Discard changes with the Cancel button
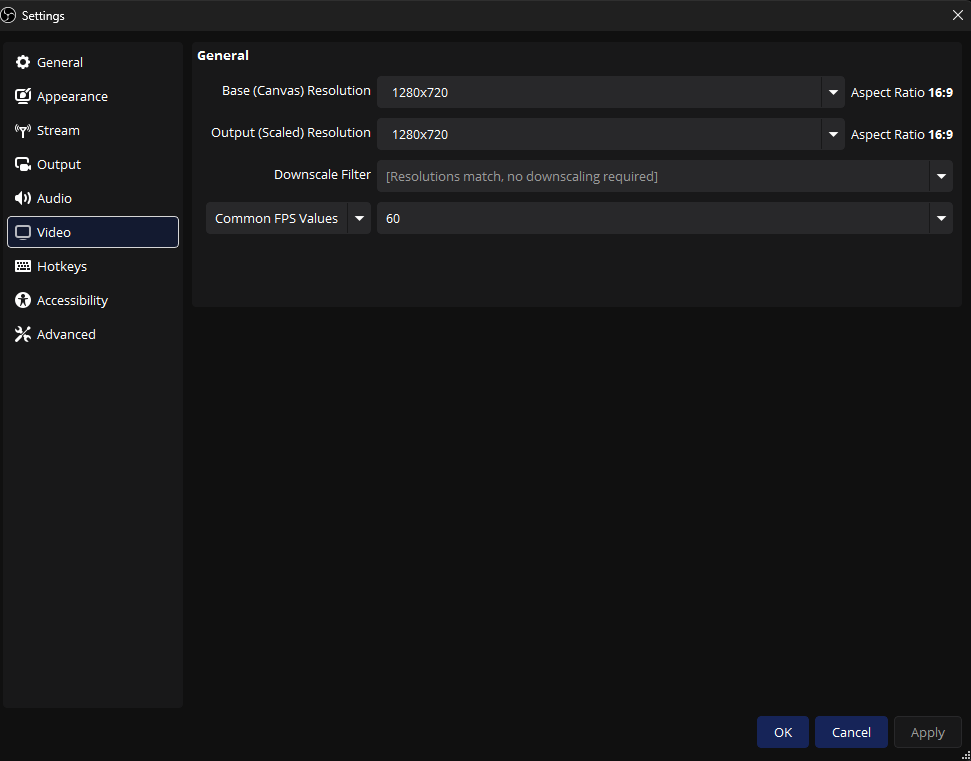Screen dimensions: 971x761 point(851,732)
